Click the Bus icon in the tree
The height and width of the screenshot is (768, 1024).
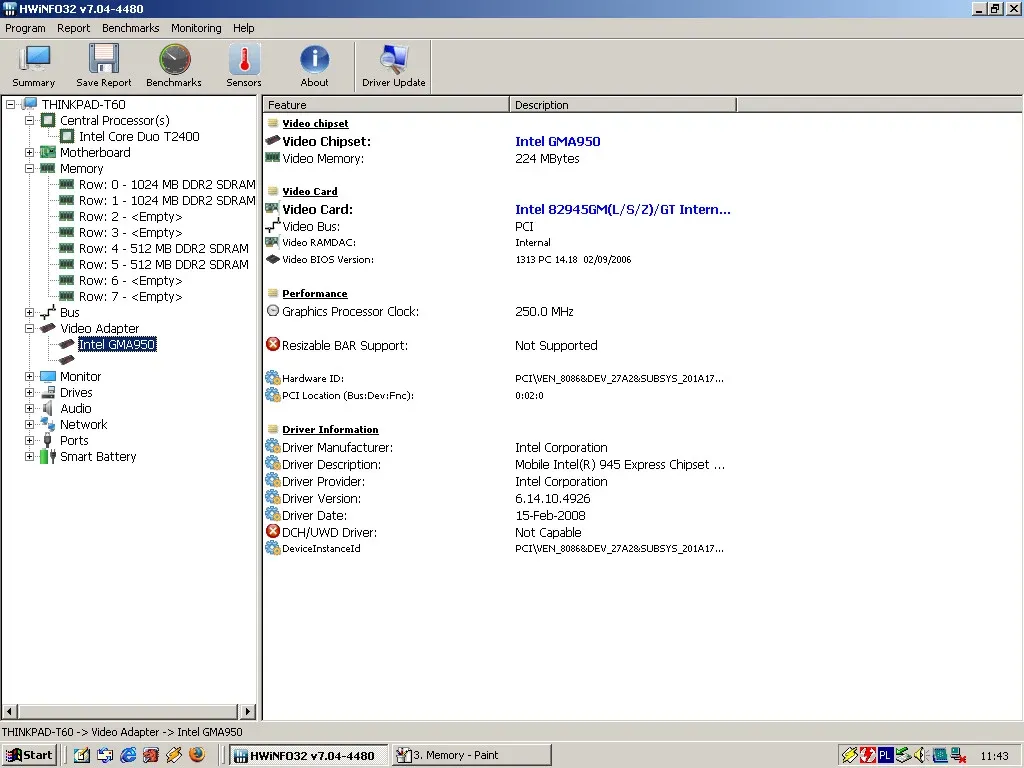[48, 312]
